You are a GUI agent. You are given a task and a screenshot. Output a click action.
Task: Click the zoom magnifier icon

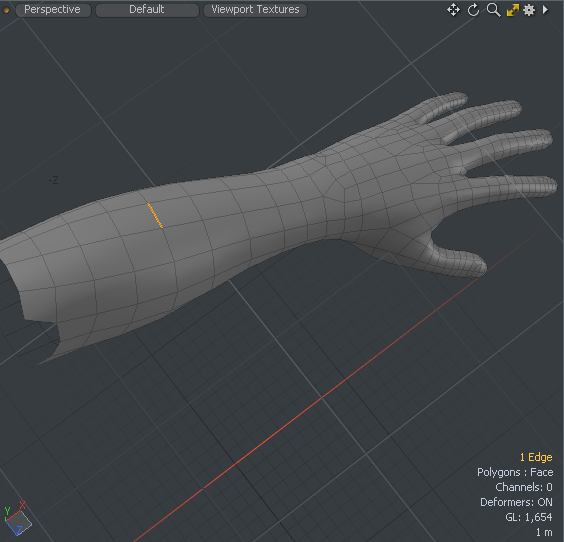pyautogui.click(x=493, y=10)
